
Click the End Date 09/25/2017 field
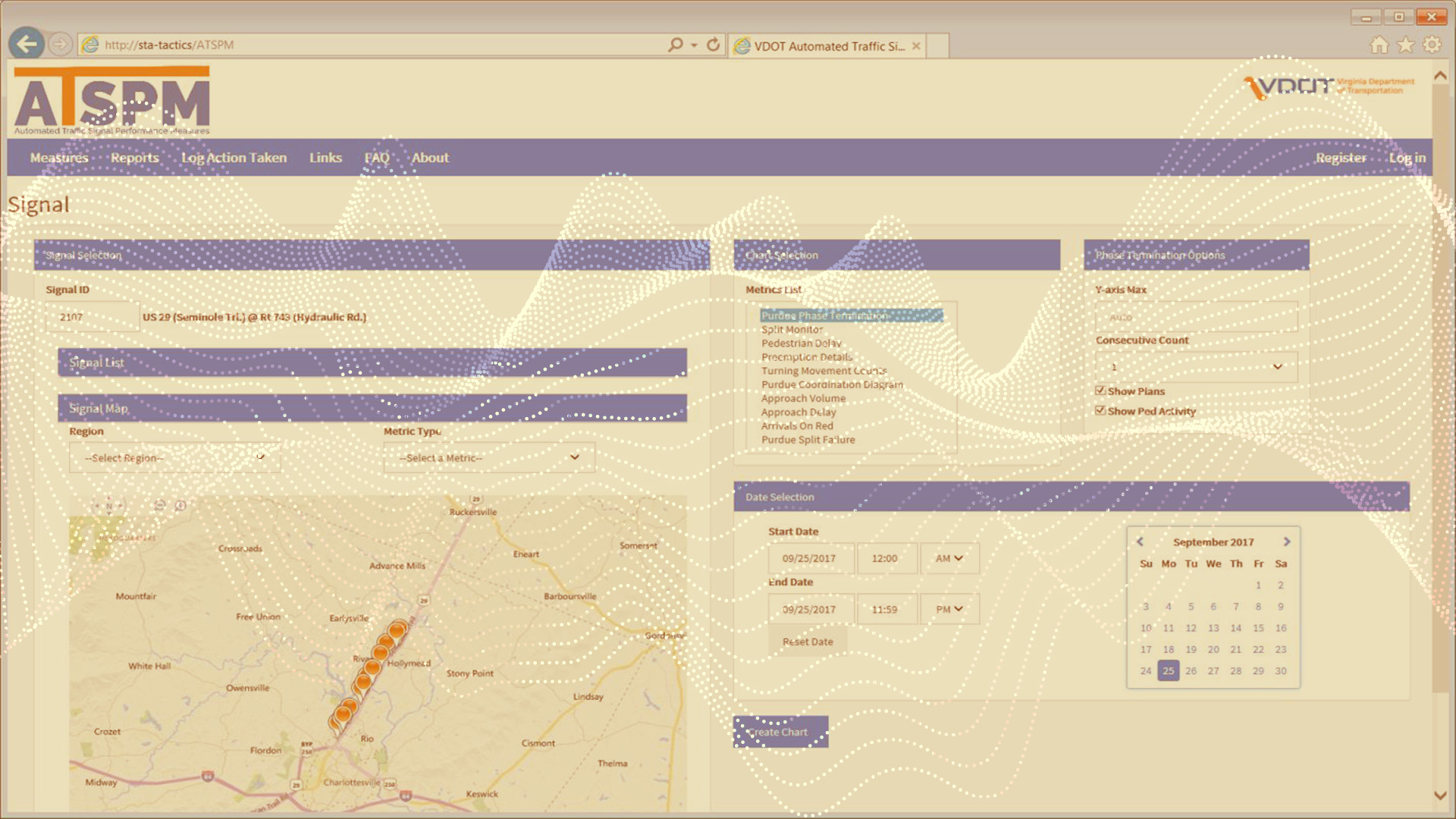point(811,609)
